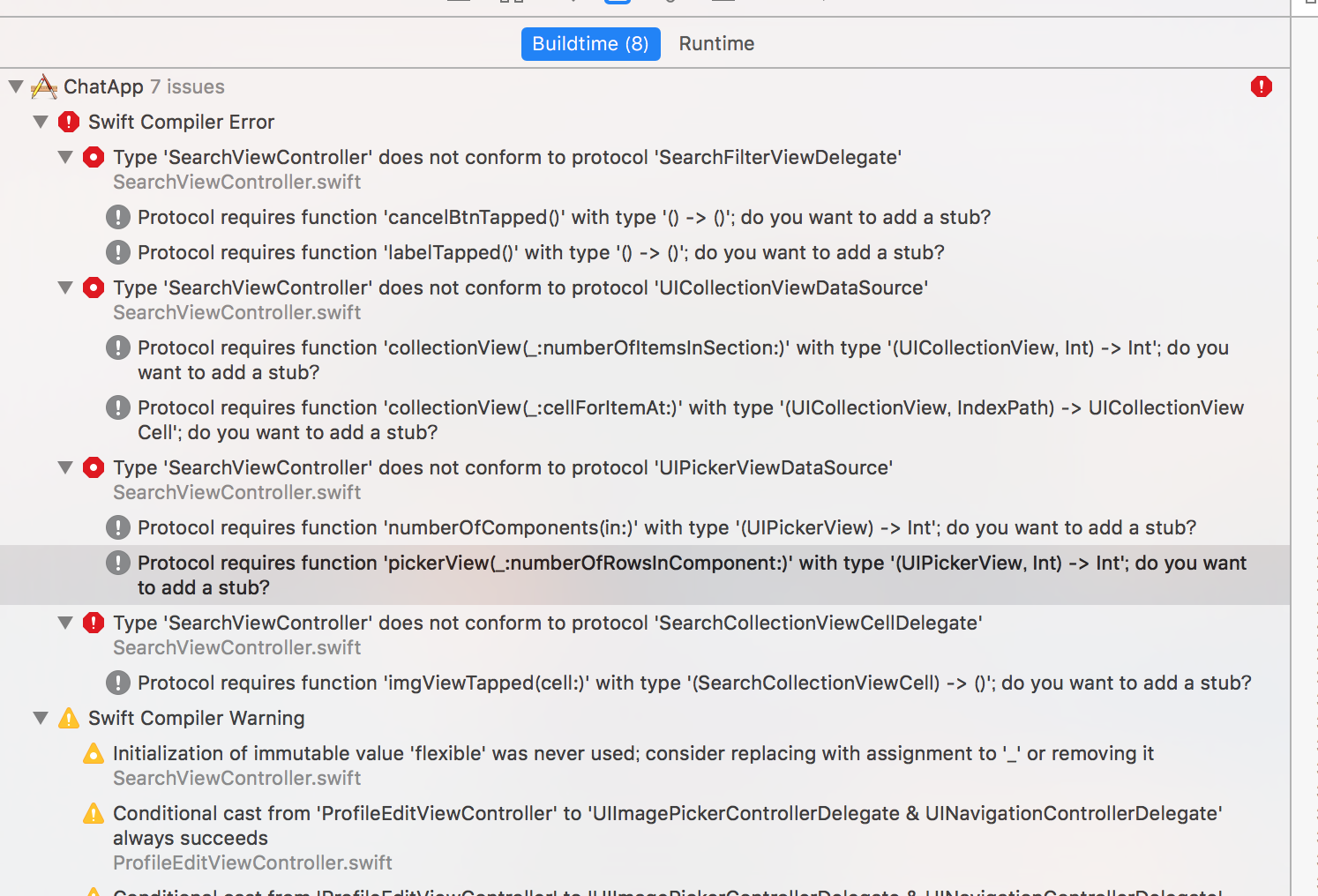Click the ChatApp project icon

(x=44, y=86)
